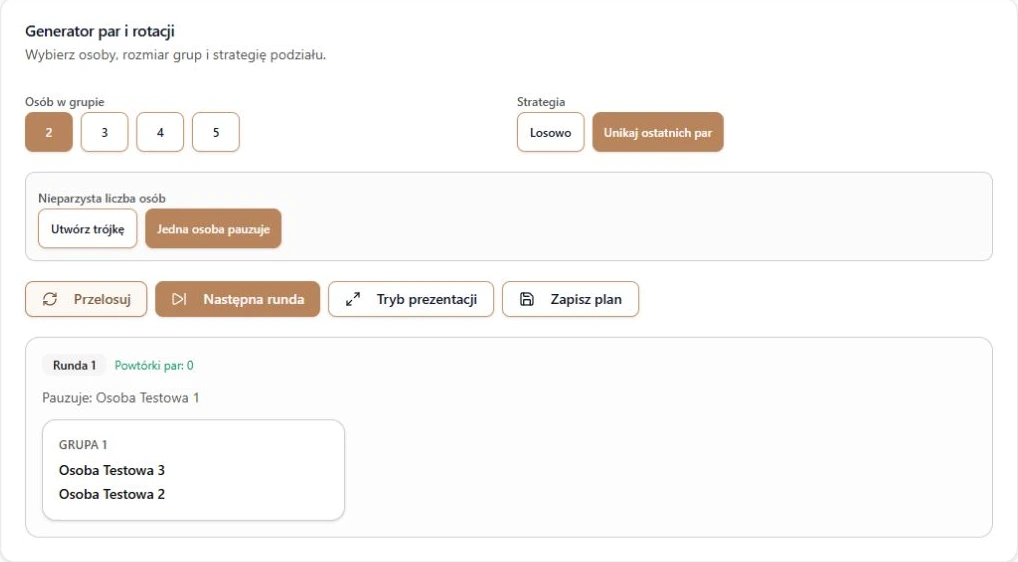The height and width of the screenshot is (562, 1018).
Task: Select the GRUPA 1 card
Action: [x=193, y=470]
